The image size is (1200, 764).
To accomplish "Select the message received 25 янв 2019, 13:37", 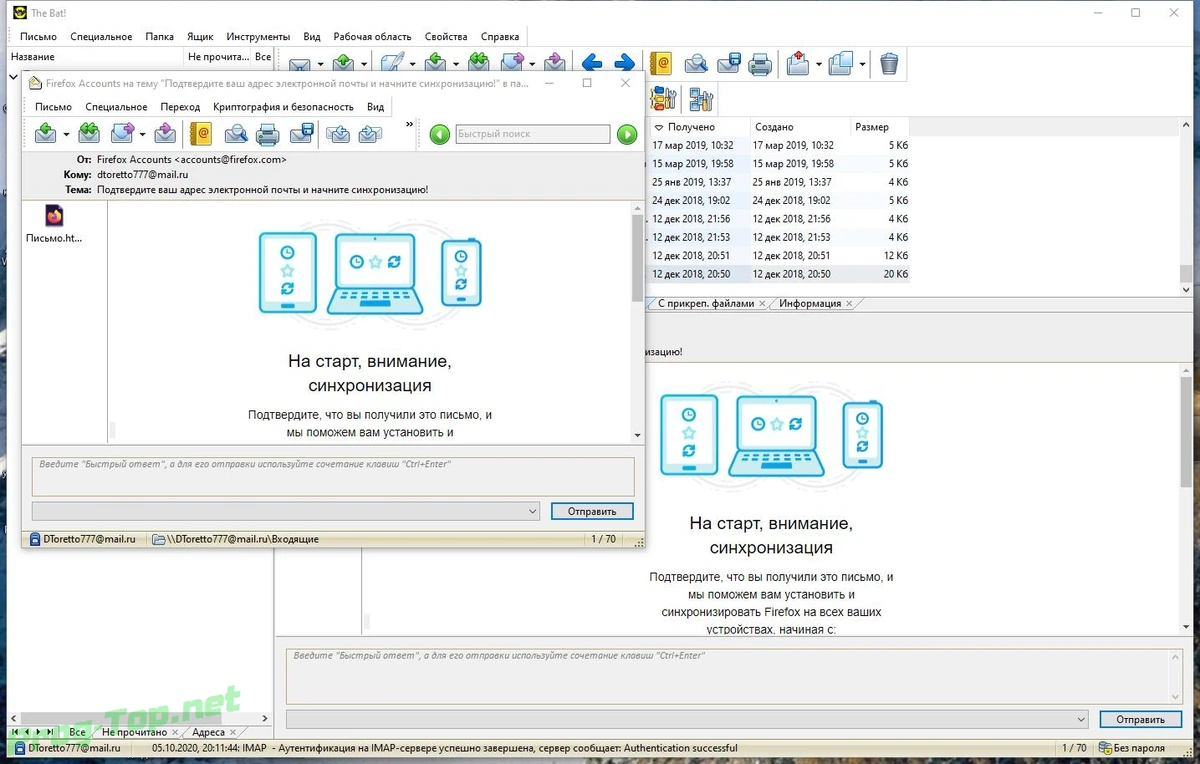I will (x=779, y=182).
